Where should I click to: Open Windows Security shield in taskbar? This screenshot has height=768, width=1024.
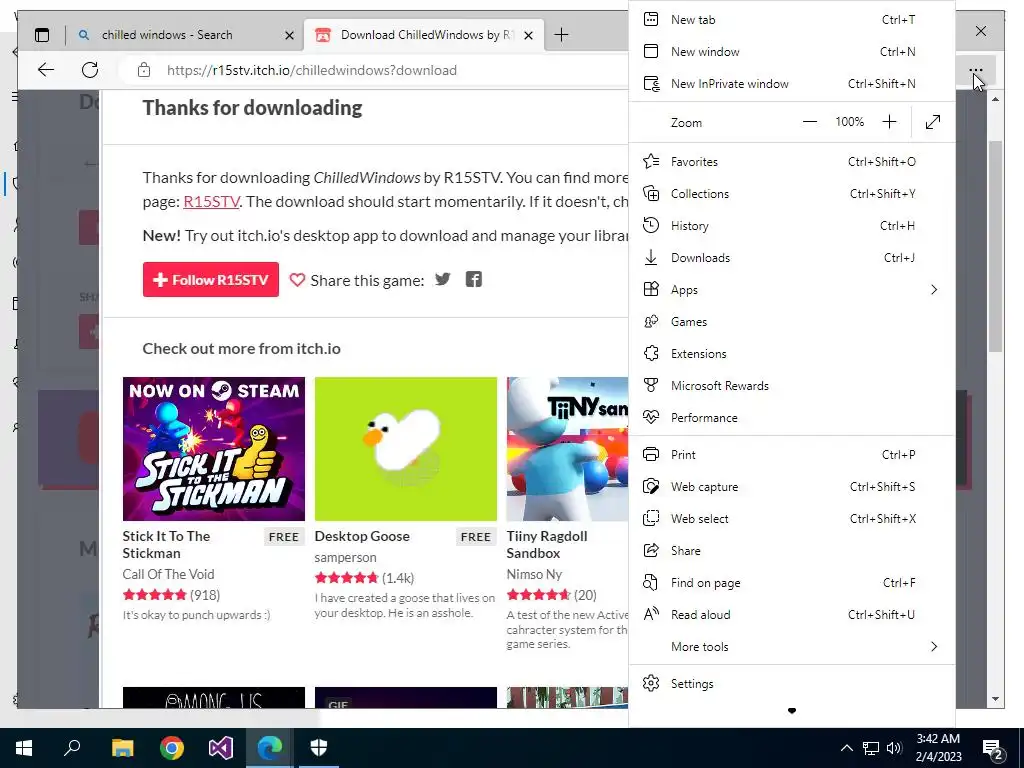(x=319, y=748)
